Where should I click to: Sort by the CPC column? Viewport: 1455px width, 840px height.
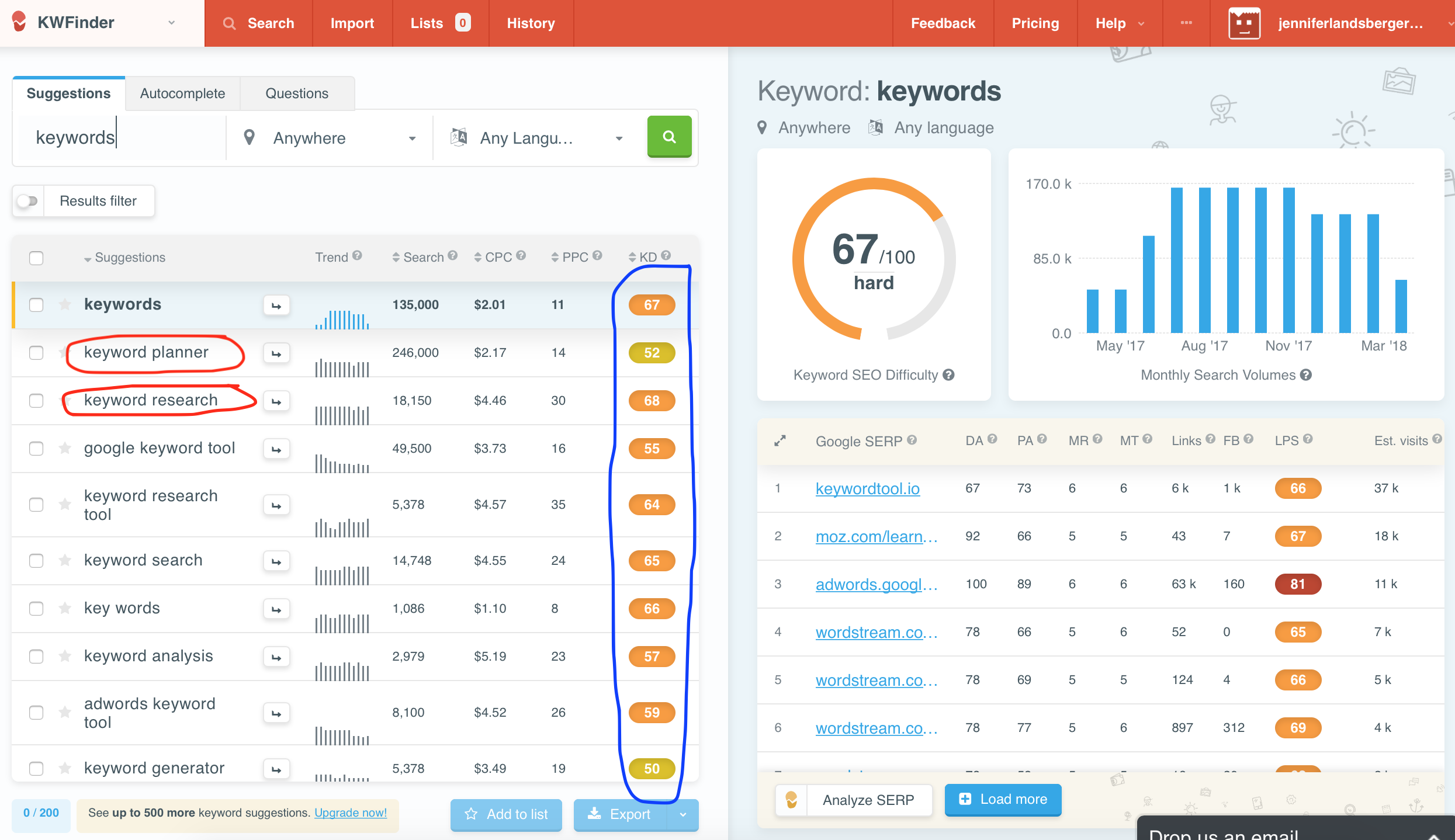(x=493, y=257)
